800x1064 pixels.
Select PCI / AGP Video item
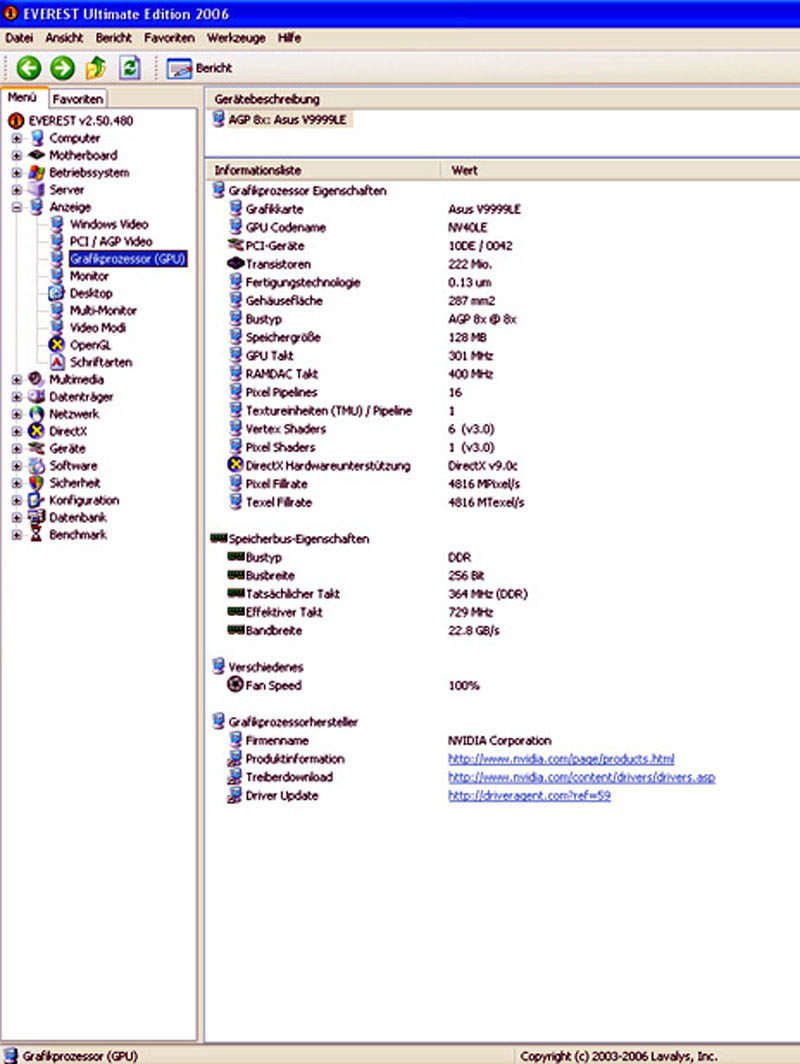tap(111, 242)
